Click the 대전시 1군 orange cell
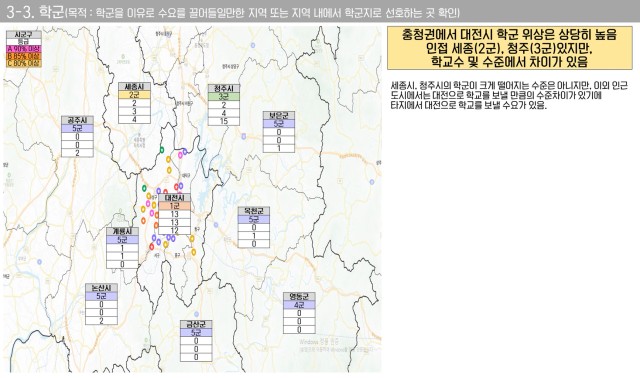The width and height of the screenshot is (640, 378). pyautogui.click(x=175, y=206)
